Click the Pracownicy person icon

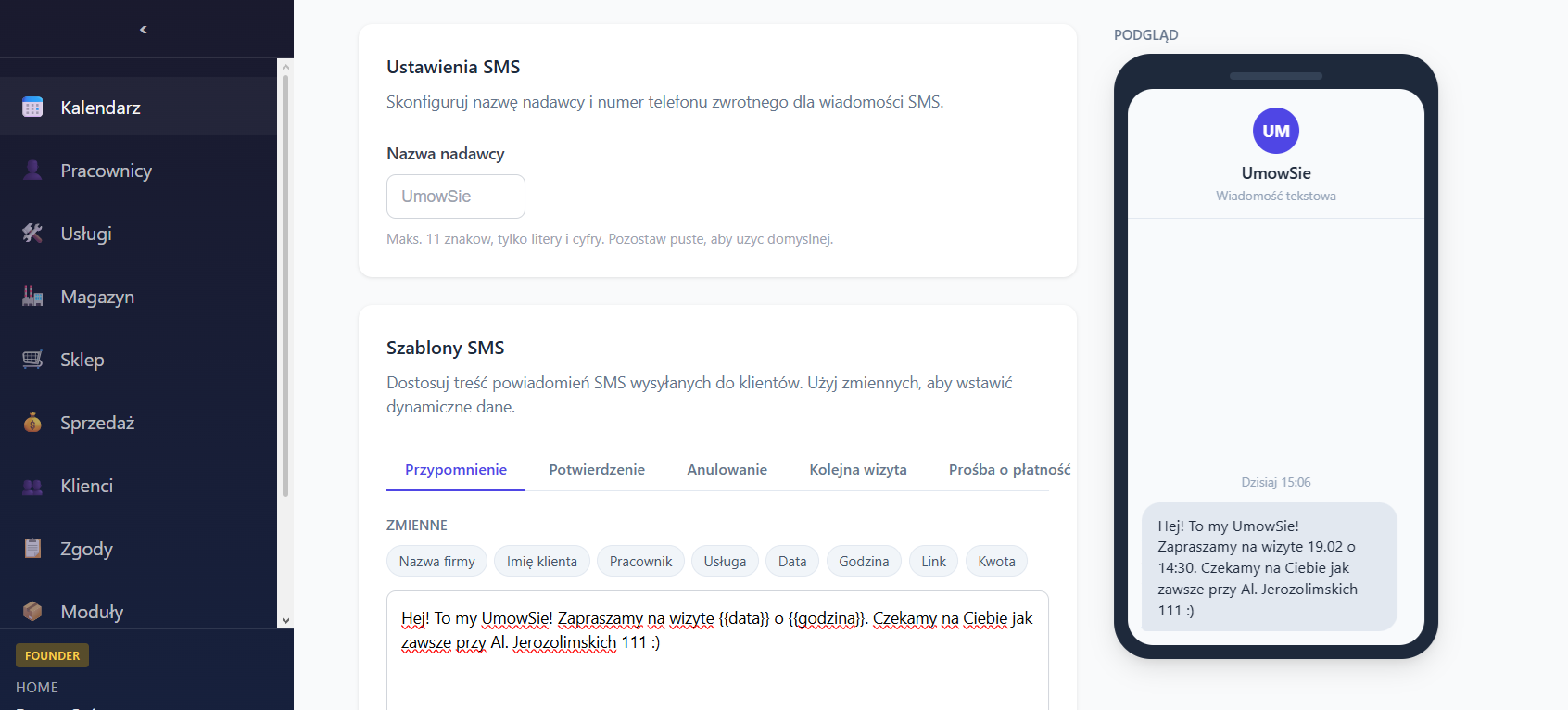click(x=32, y=171)
